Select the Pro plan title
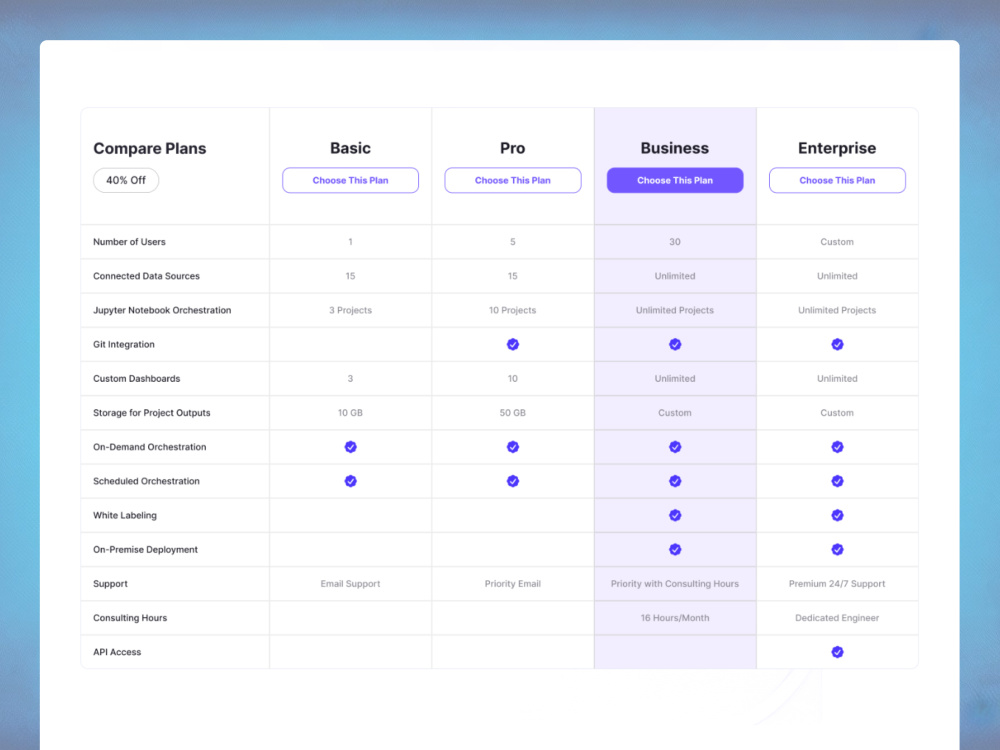 [x=513, y=148]
